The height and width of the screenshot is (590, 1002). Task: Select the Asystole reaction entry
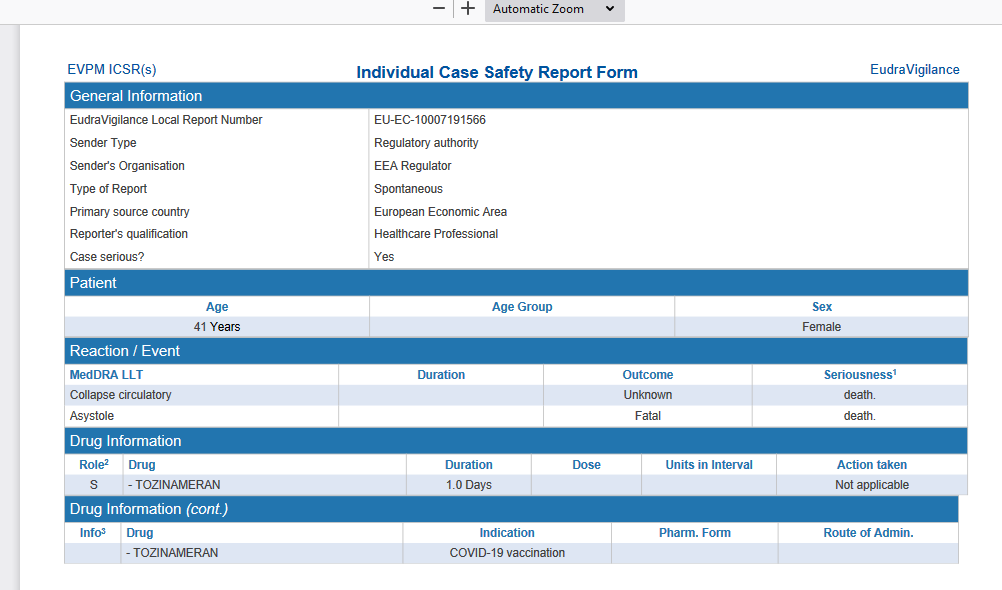click(91, 415)
